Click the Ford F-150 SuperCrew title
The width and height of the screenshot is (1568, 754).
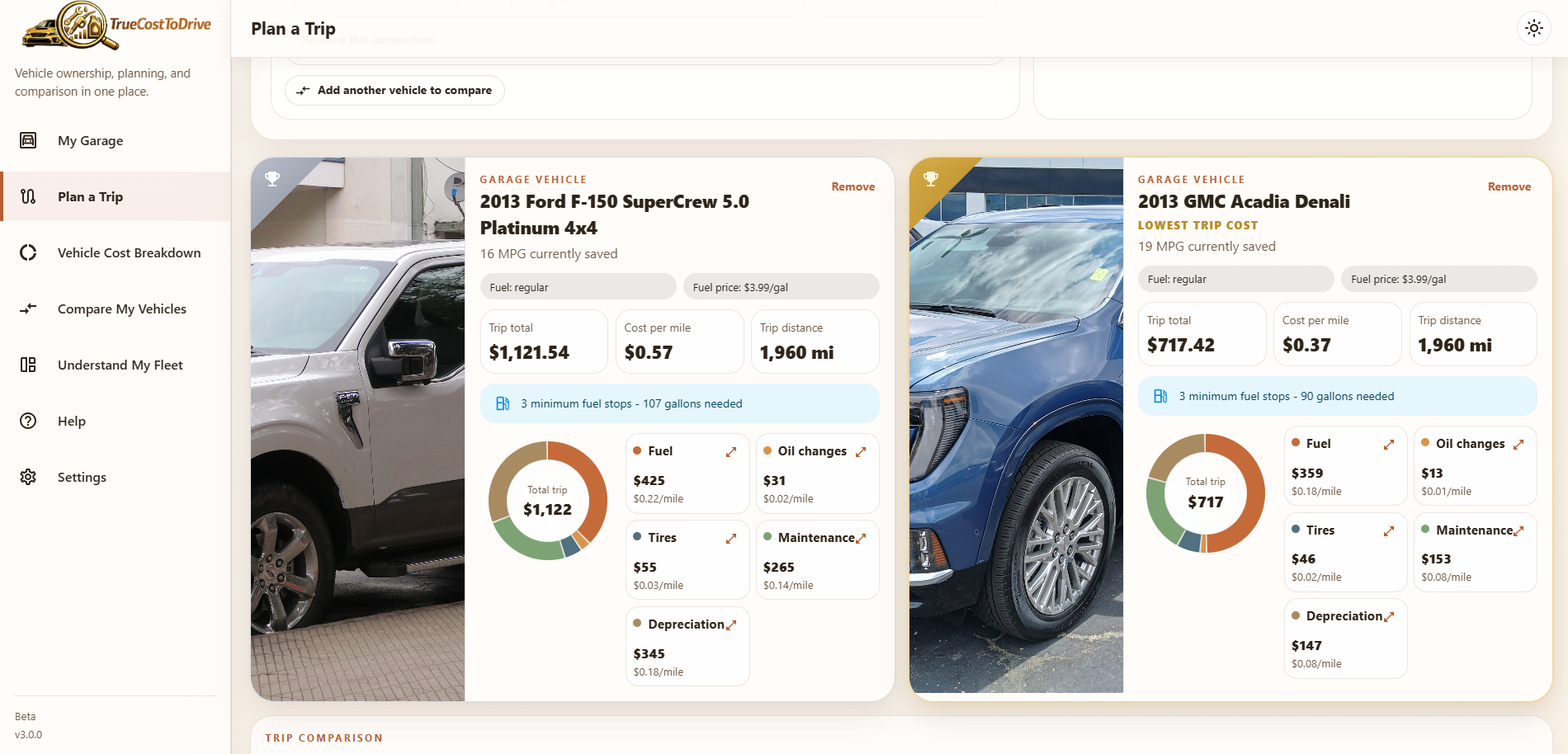click(x=615, y=214)
